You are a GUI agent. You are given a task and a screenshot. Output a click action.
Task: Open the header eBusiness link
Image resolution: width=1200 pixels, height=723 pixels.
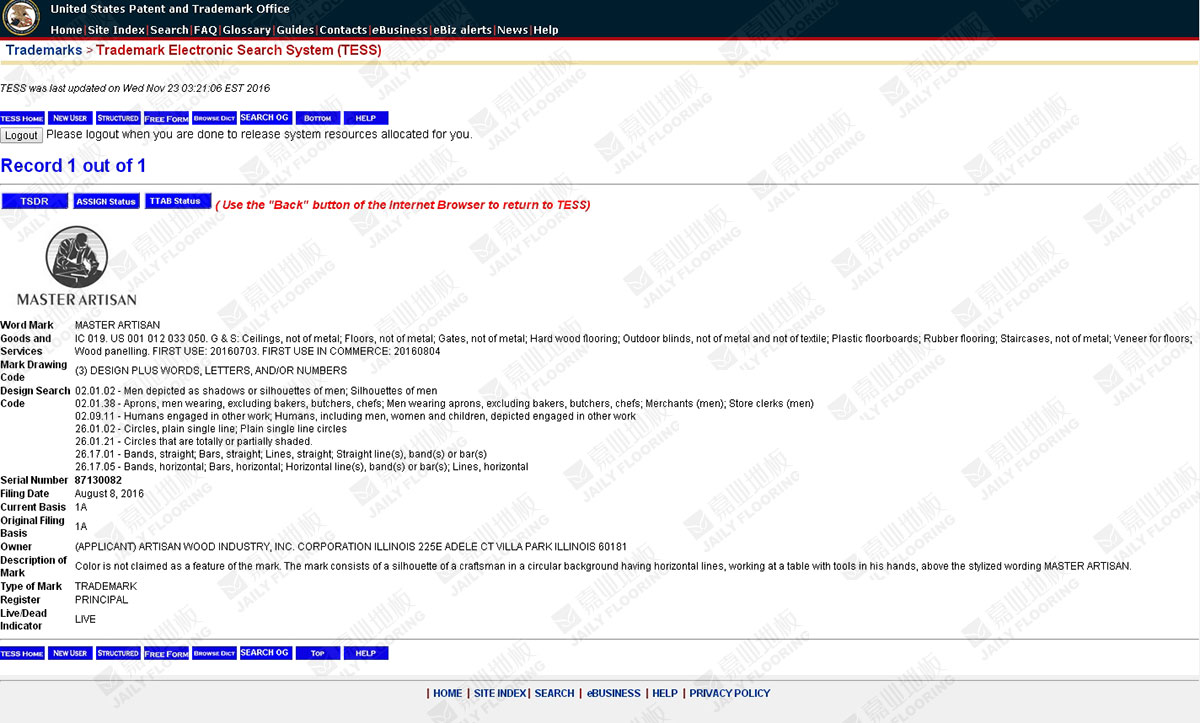pyautogui.click(x=400, y=30)
